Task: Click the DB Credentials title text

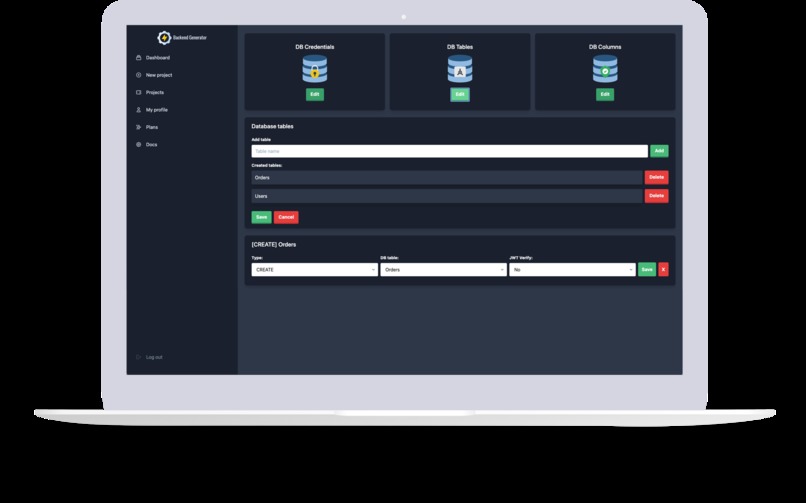Action: 315,47
